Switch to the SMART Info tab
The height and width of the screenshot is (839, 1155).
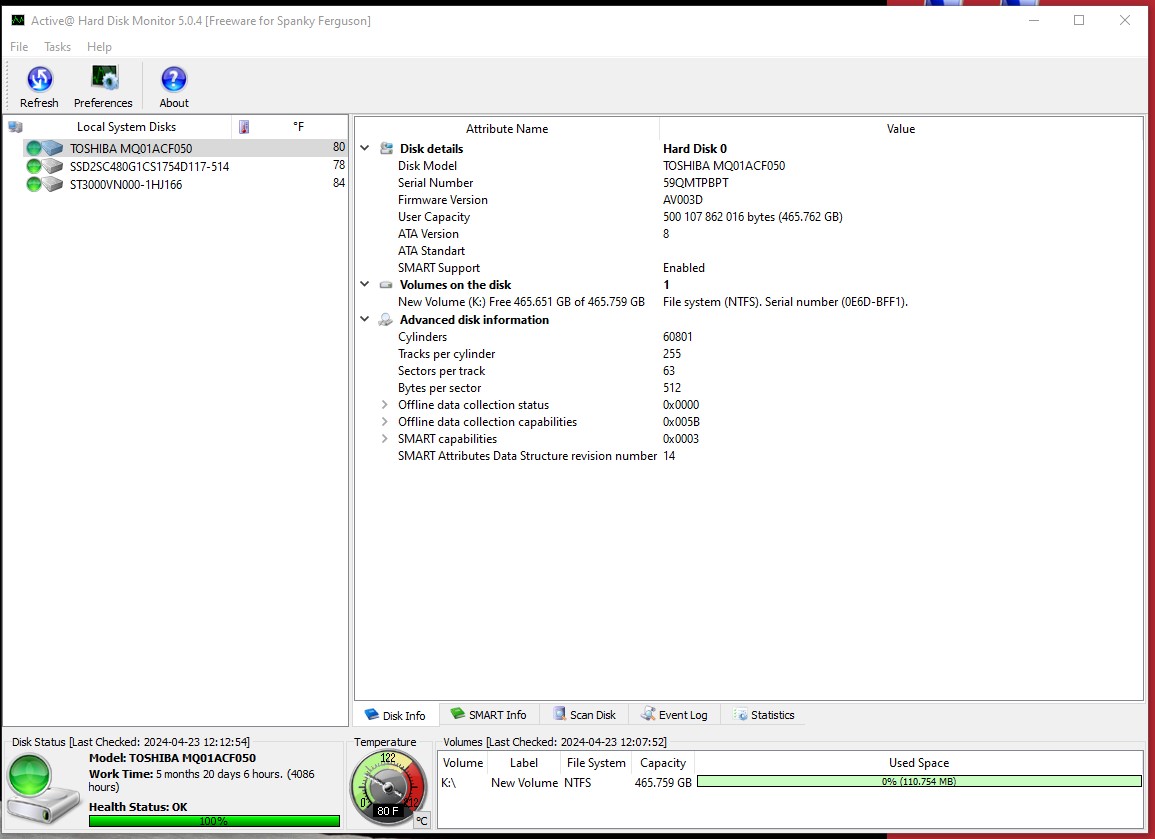pyautogui.click(x=489, y=714)
